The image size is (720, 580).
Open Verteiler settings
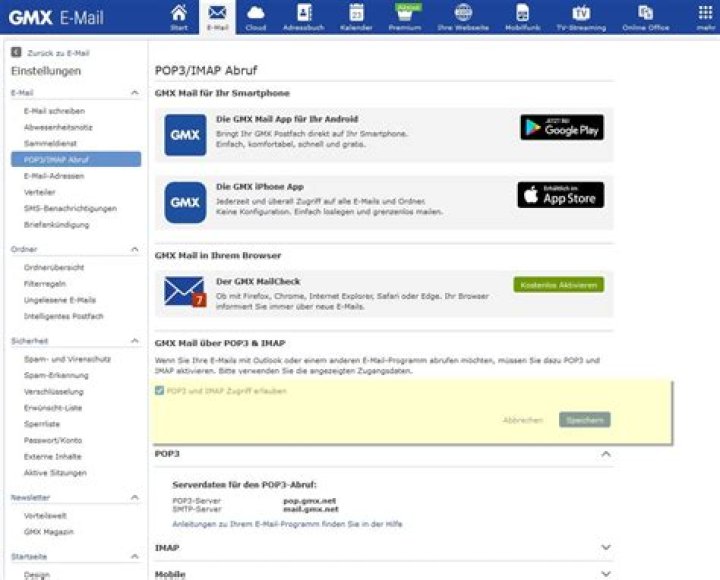coord(39,192)
